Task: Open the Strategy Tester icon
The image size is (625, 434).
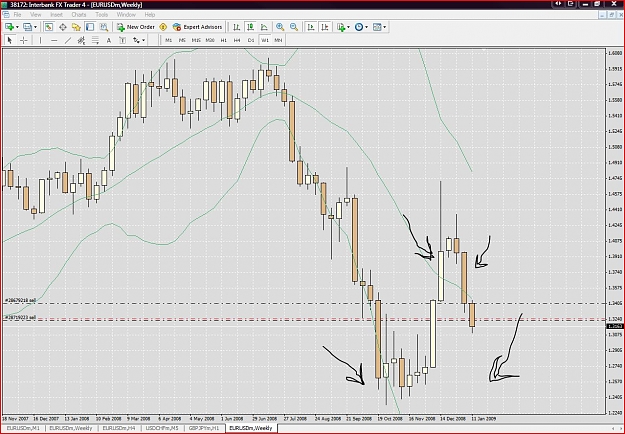Action: pyautogui.click(x=104, y=27)
